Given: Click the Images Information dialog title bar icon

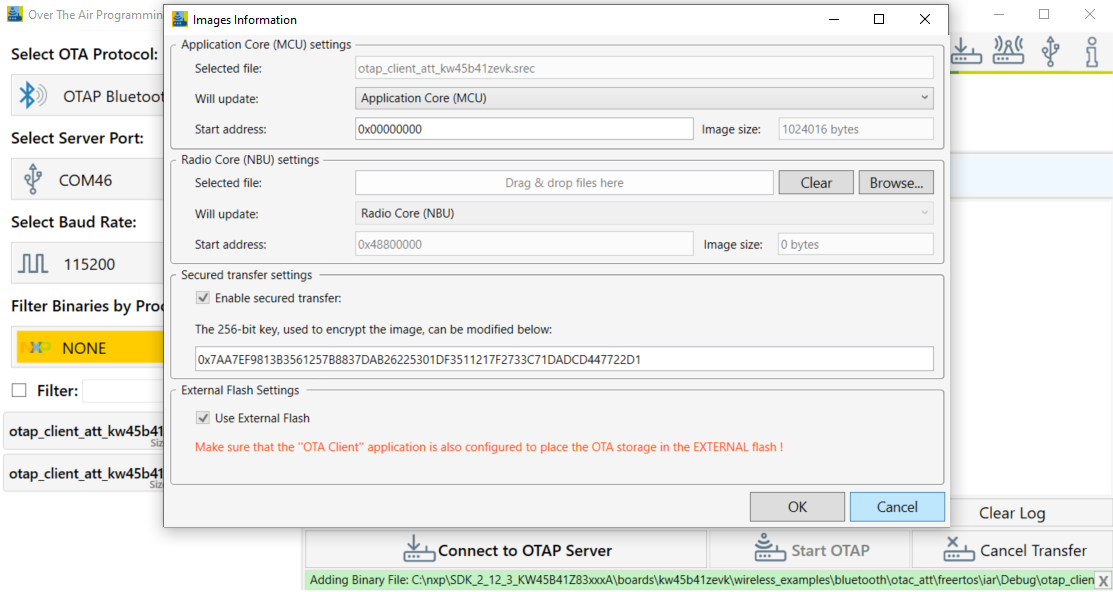Looking at the screenshot, I should point(180,18).
